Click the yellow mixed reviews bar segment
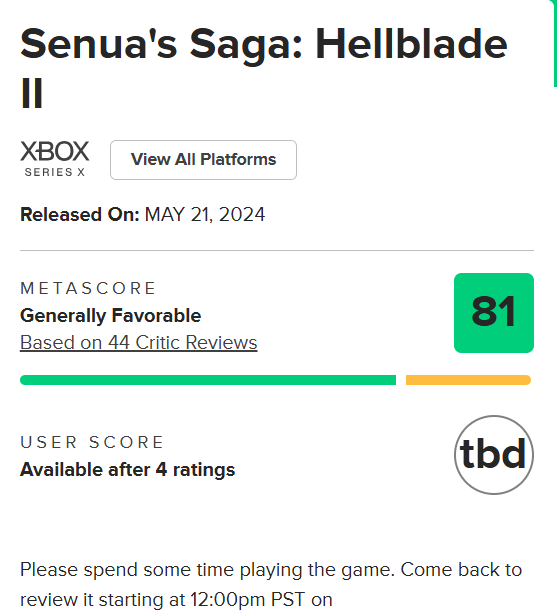Viewport: 557px width, 612px height. [468, 380]
